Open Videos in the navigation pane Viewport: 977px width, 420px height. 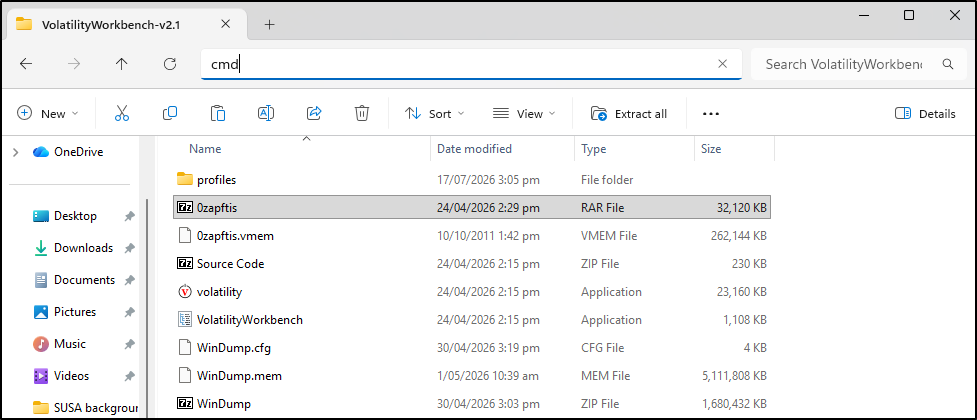[71, 376]
